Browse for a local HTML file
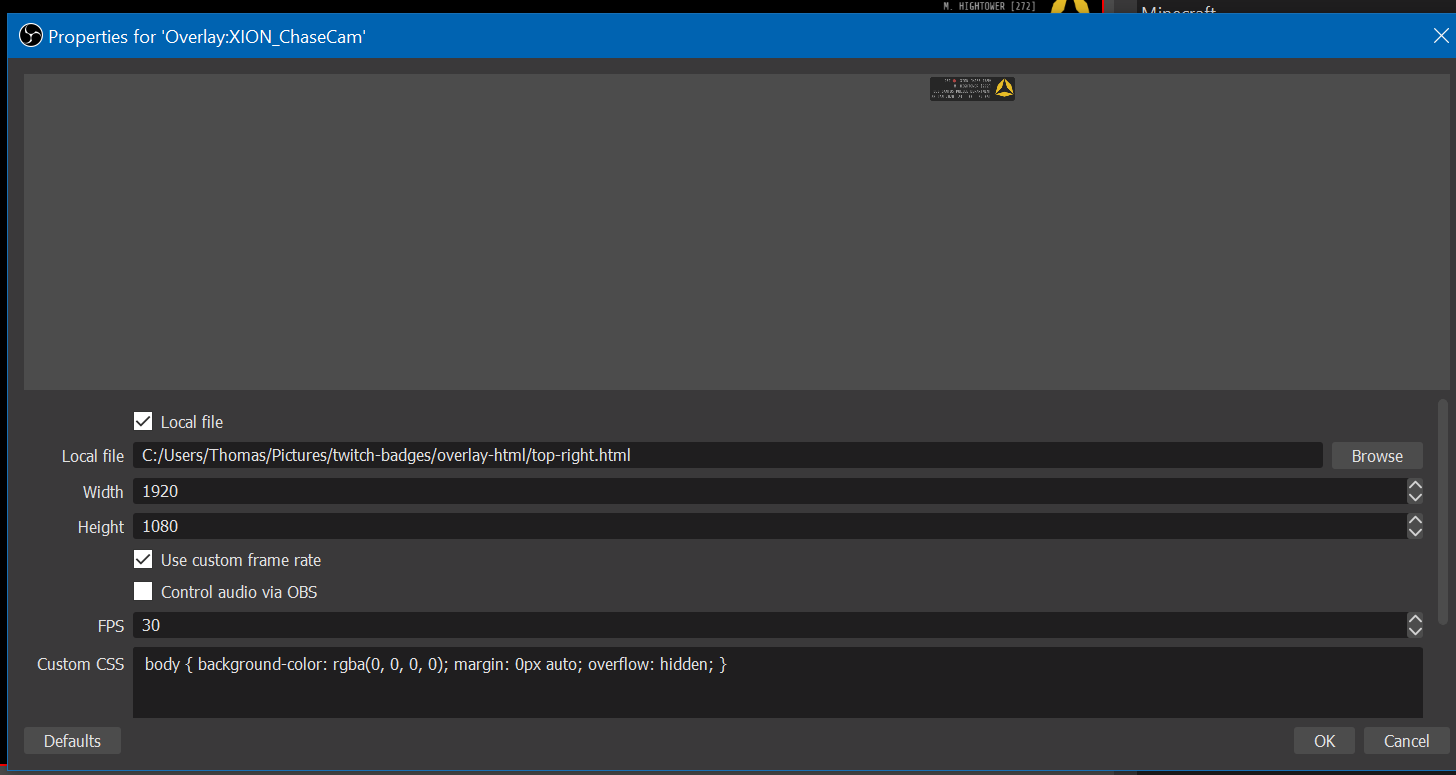The image size is (1456, 775). [x=1377, y=456]
